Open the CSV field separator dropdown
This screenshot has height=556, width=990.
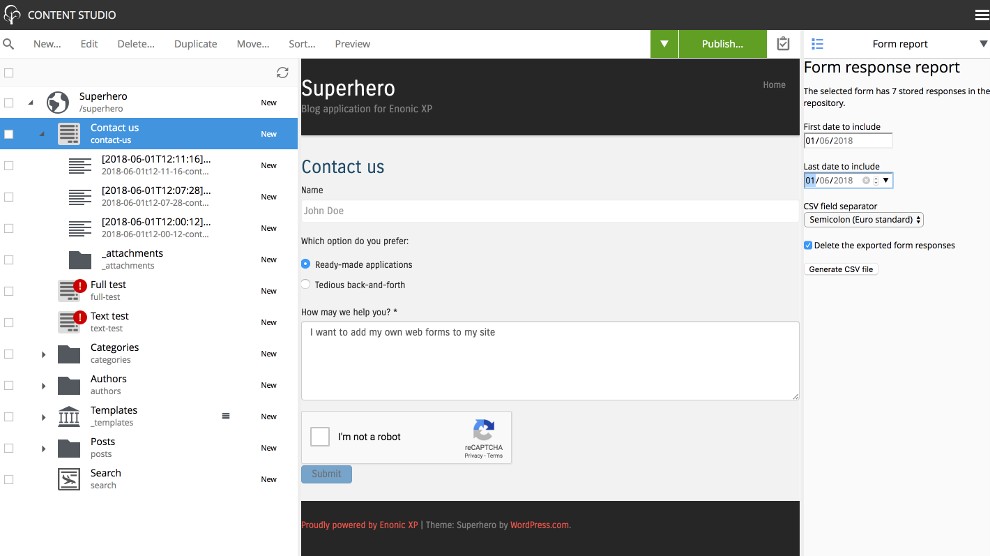pyautogui.click(x=863, y=220)
